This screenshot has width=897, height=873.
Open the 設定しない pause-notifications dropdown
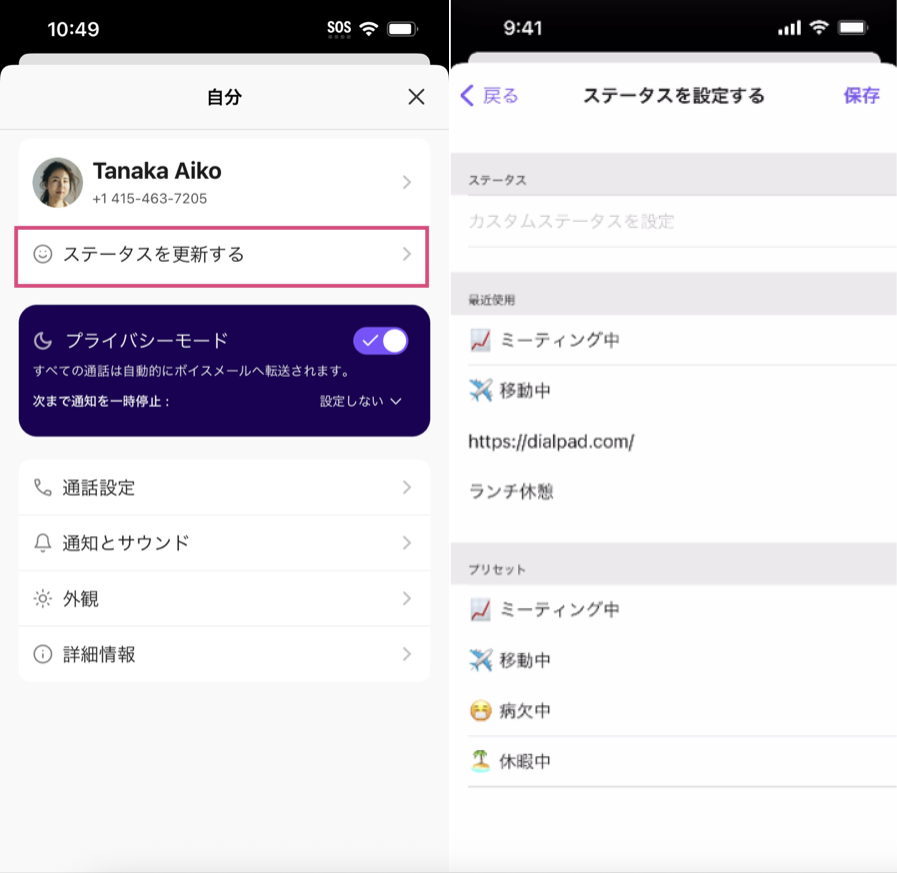pyautogui.click(x=361, y=401)
